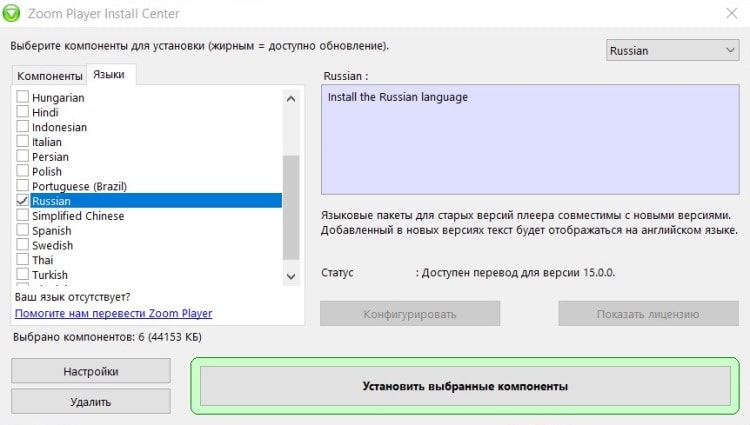
Task: Select the Hungarian list row label
Action: (x=58, y=98)
